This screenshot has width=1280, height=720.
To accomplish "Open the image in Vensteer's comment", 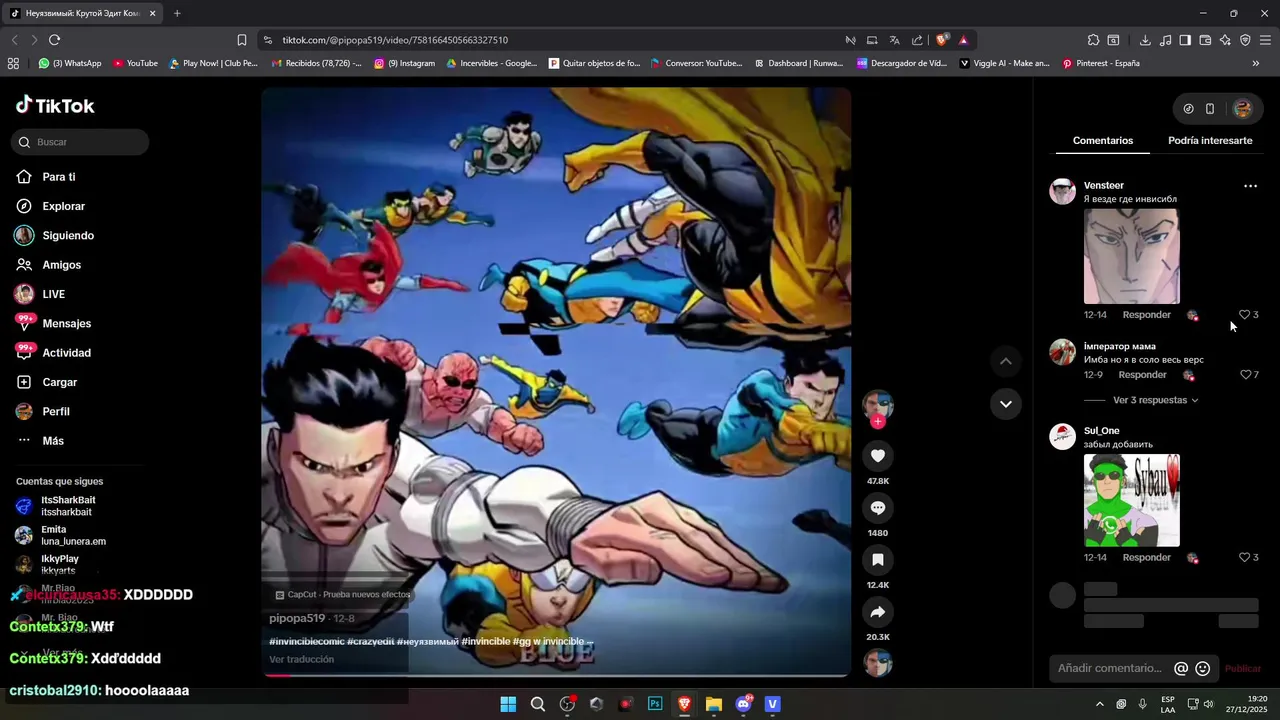I will (x=1131, y=256).
